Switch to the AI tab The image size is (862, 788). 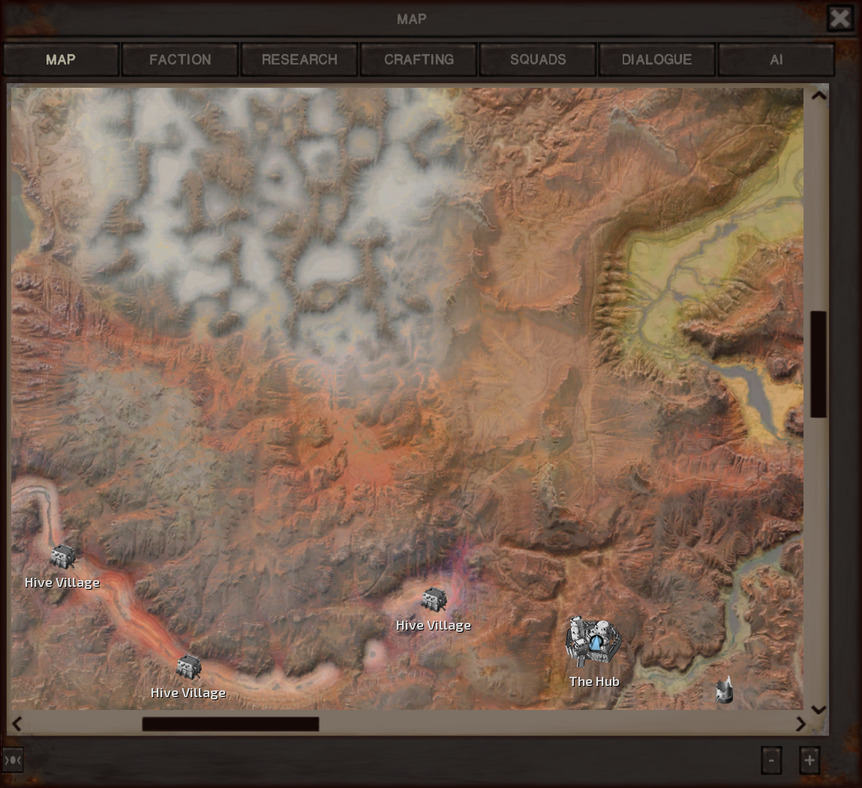776,59
